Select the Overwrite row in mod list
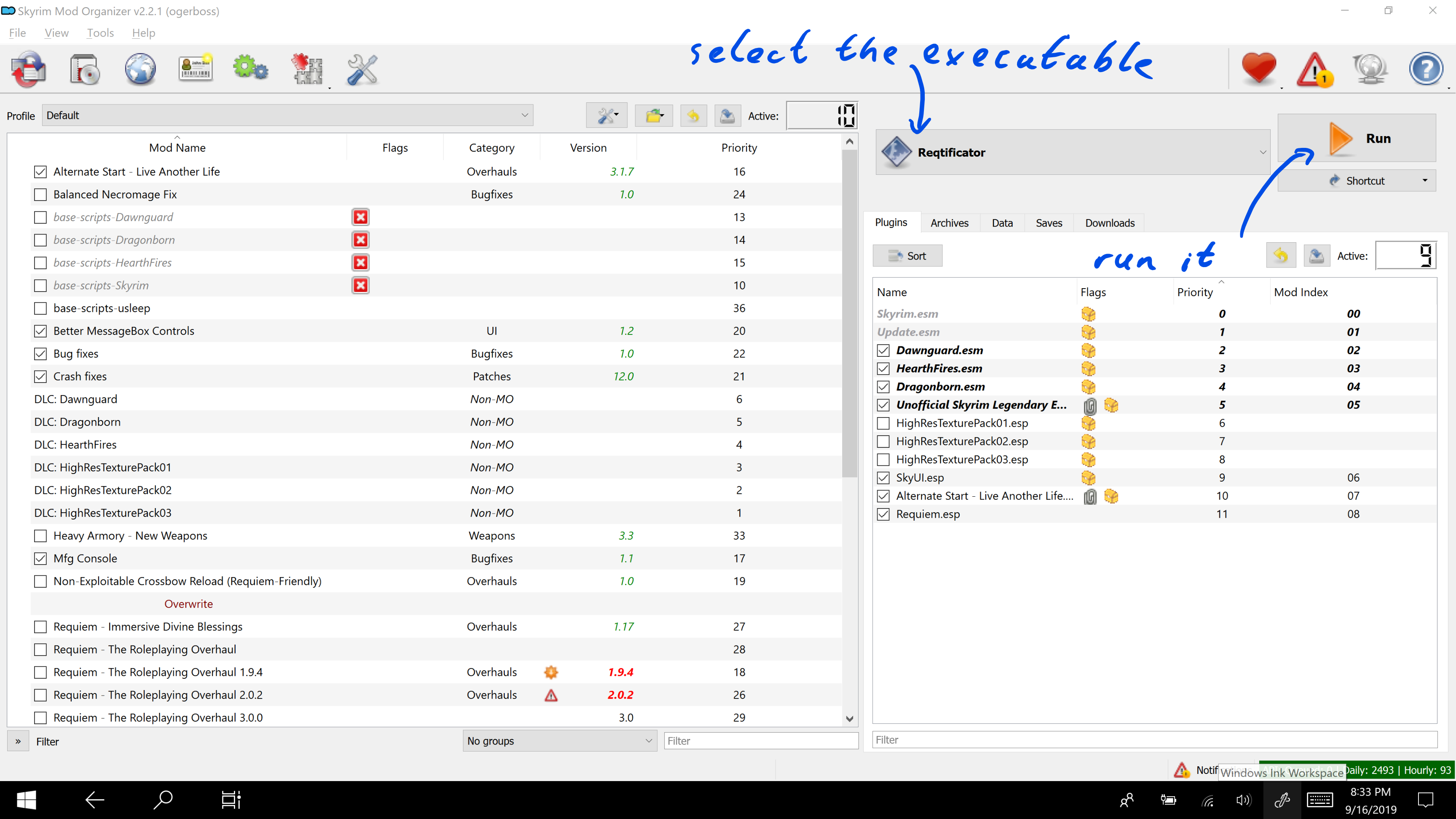Screen dimensions: 1456x819 436,604
